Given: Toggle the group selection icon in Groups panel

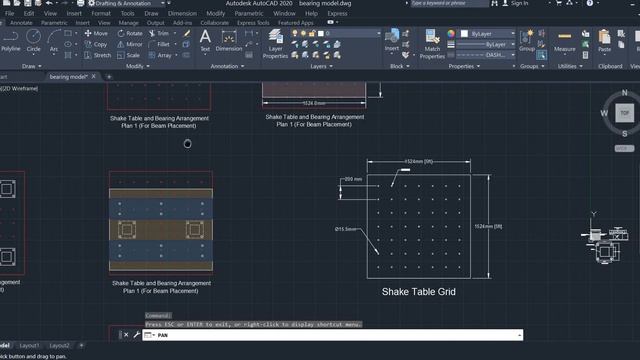Looking at the screenshot, I should 542,55.
